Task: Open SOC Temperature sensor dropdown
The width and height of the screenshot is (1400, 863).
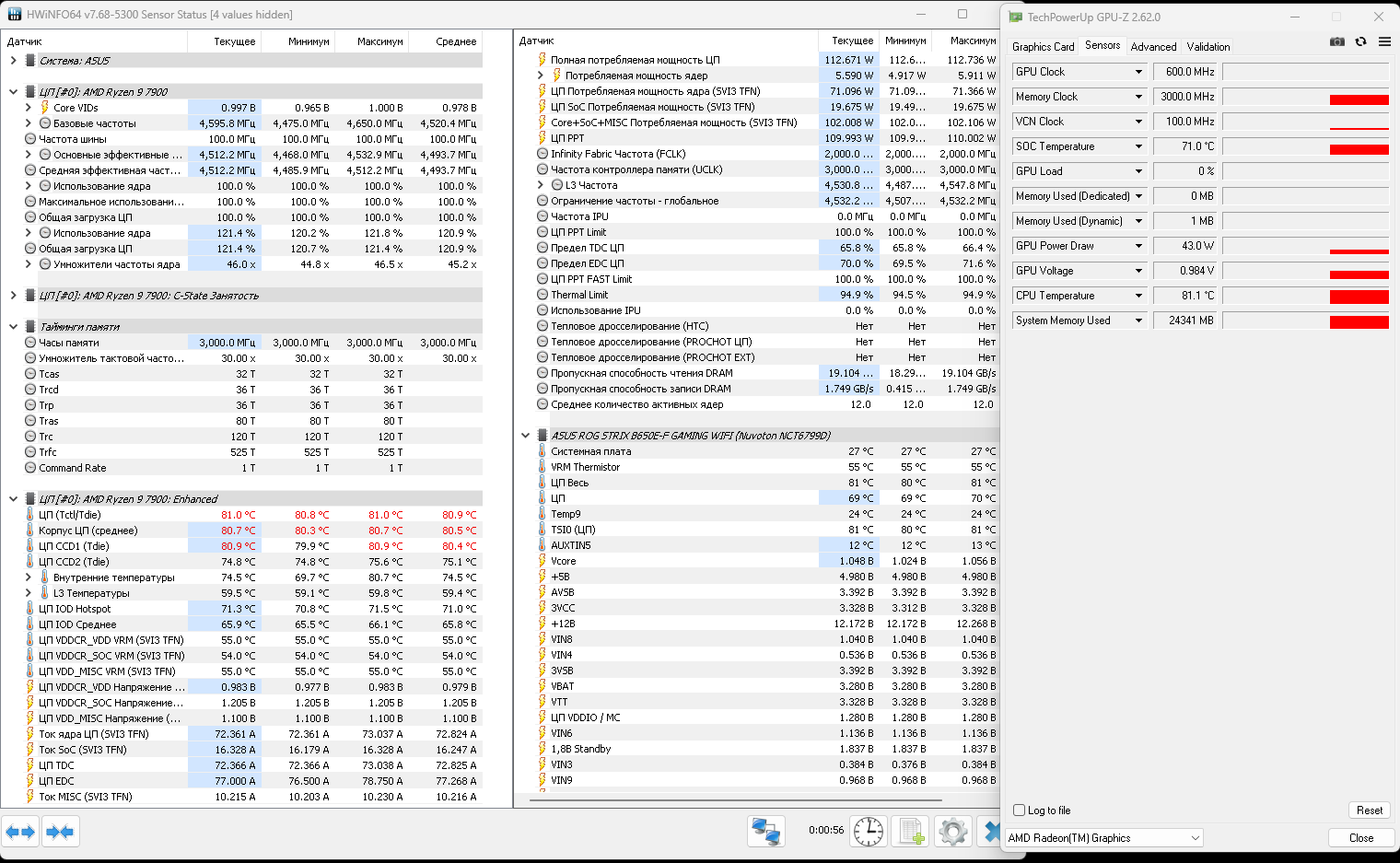Action: click(1138, 146)
